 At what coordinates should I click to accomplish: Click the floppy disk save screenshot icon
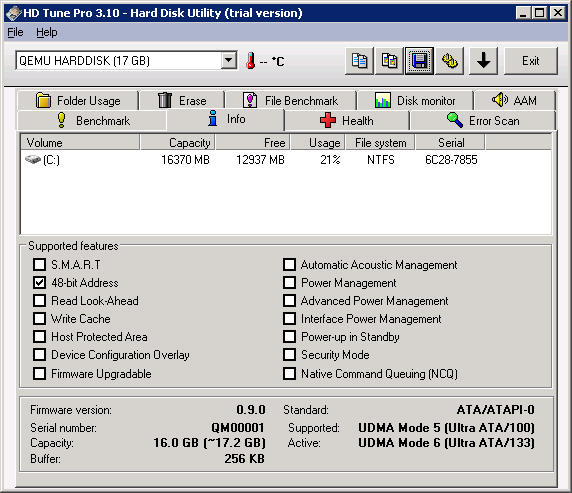coord(419,61)
